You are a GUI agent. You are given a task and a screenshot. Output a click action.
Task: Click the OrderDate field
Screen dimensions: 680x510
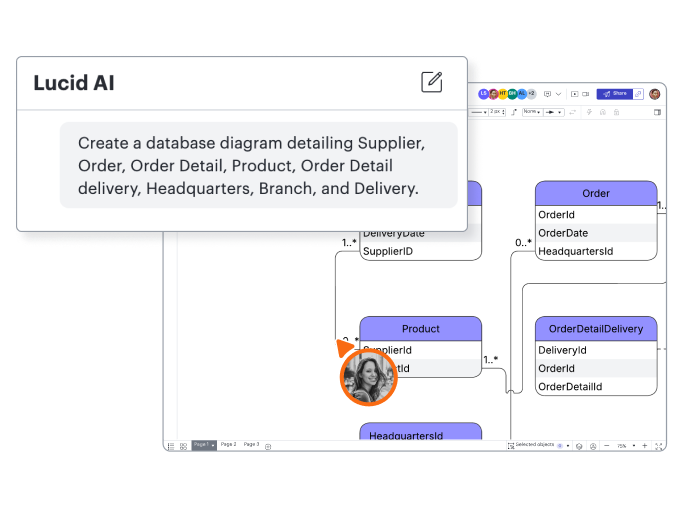tap(596, 233)
